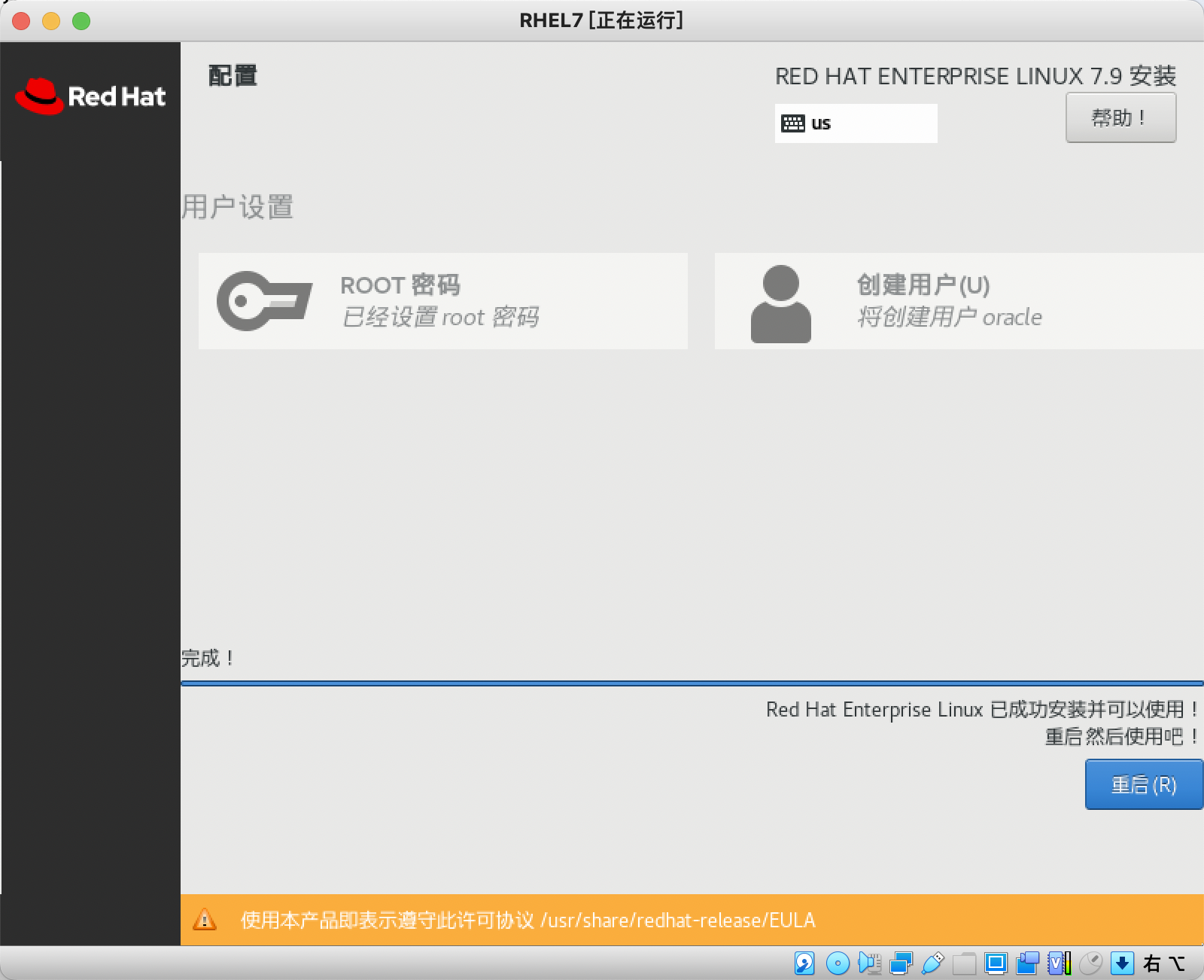Click the 配置 heading
This screenshot has width=1204, height=980.
click(x=233, y=75)
